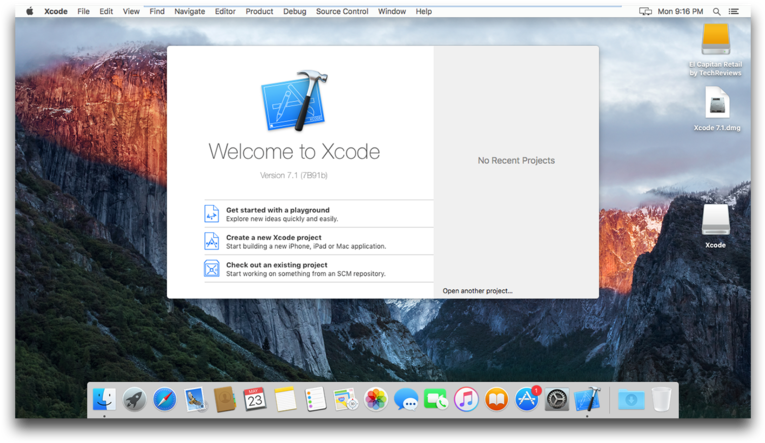Select the Xcode 7.1.dmg file icon
The height and width of the screenshot is (443, 765).
(717, 102)
